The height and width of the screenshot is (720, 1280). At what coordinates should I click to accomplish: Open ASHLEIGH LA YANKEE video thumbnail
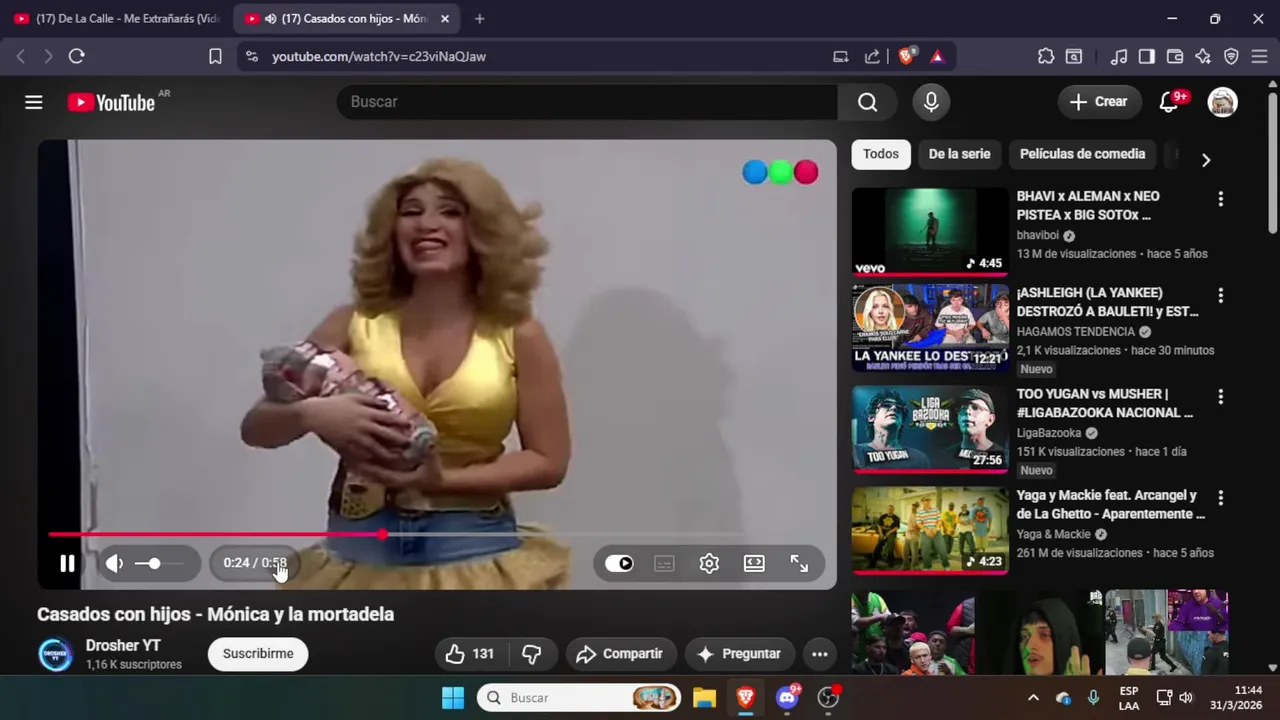coord(930,328)
